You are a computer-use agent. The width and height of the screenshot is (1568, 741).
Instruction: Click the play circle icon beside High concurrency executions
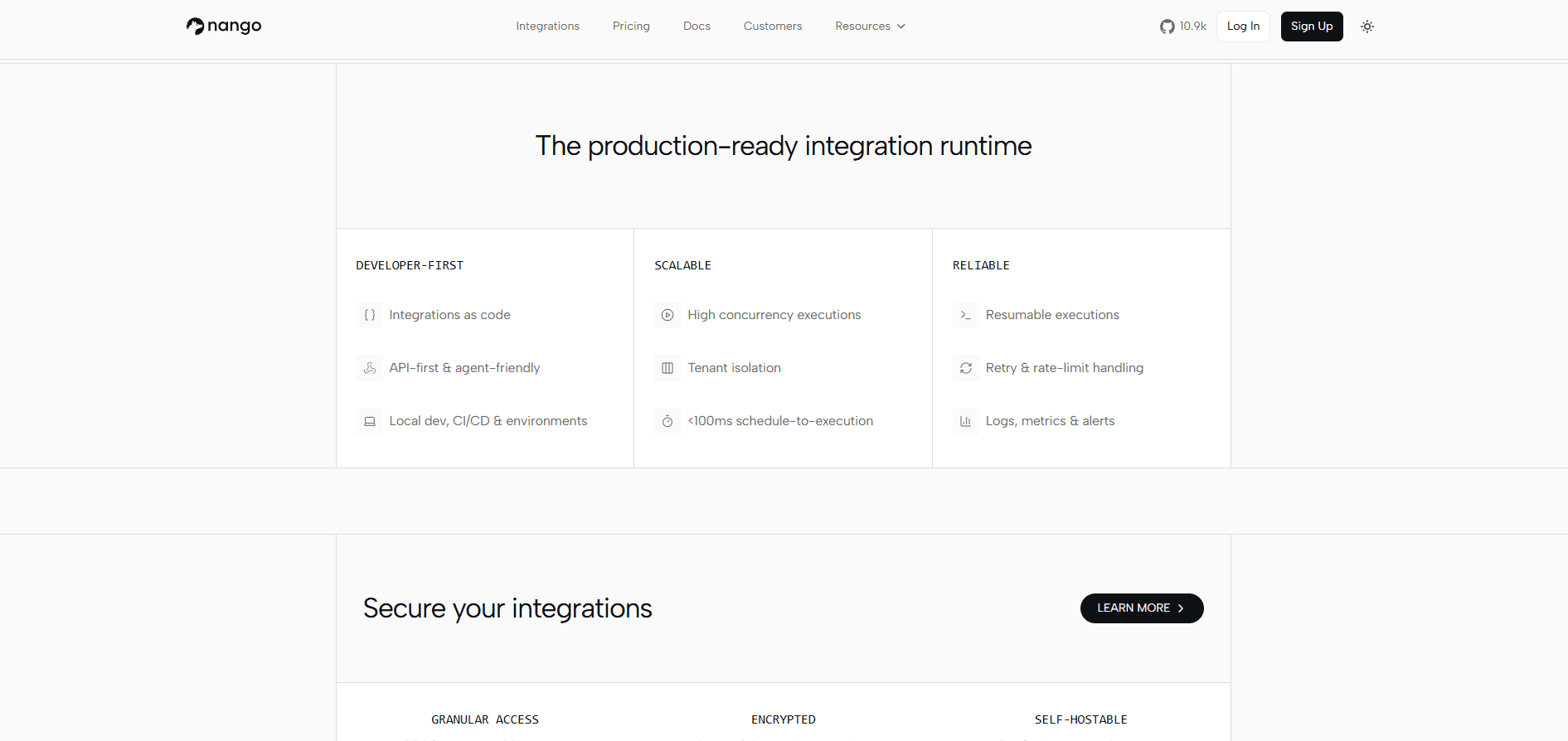[x=667, y=315]
